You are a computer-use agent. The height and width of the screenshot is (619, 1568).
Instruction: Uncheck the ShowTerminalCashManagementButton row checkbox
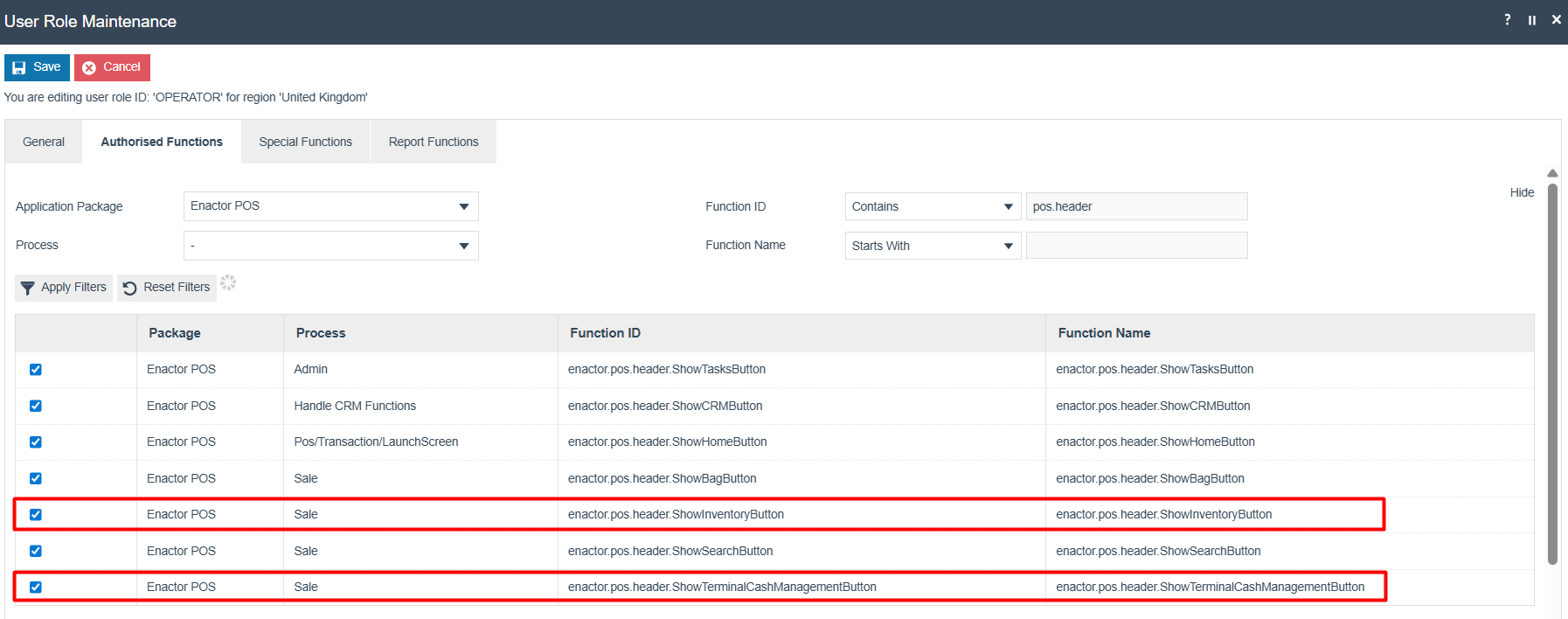36,588
